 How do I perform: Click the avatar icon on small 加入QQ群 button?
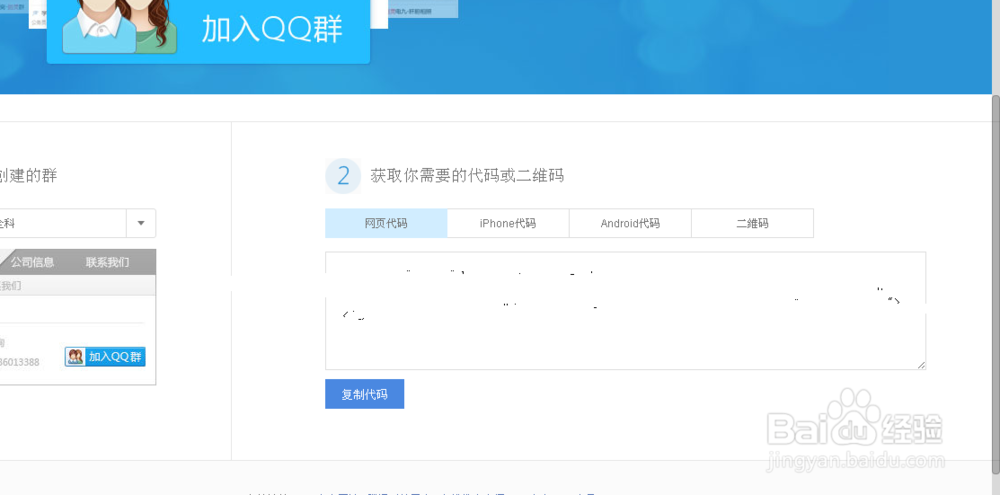(75, 357)
